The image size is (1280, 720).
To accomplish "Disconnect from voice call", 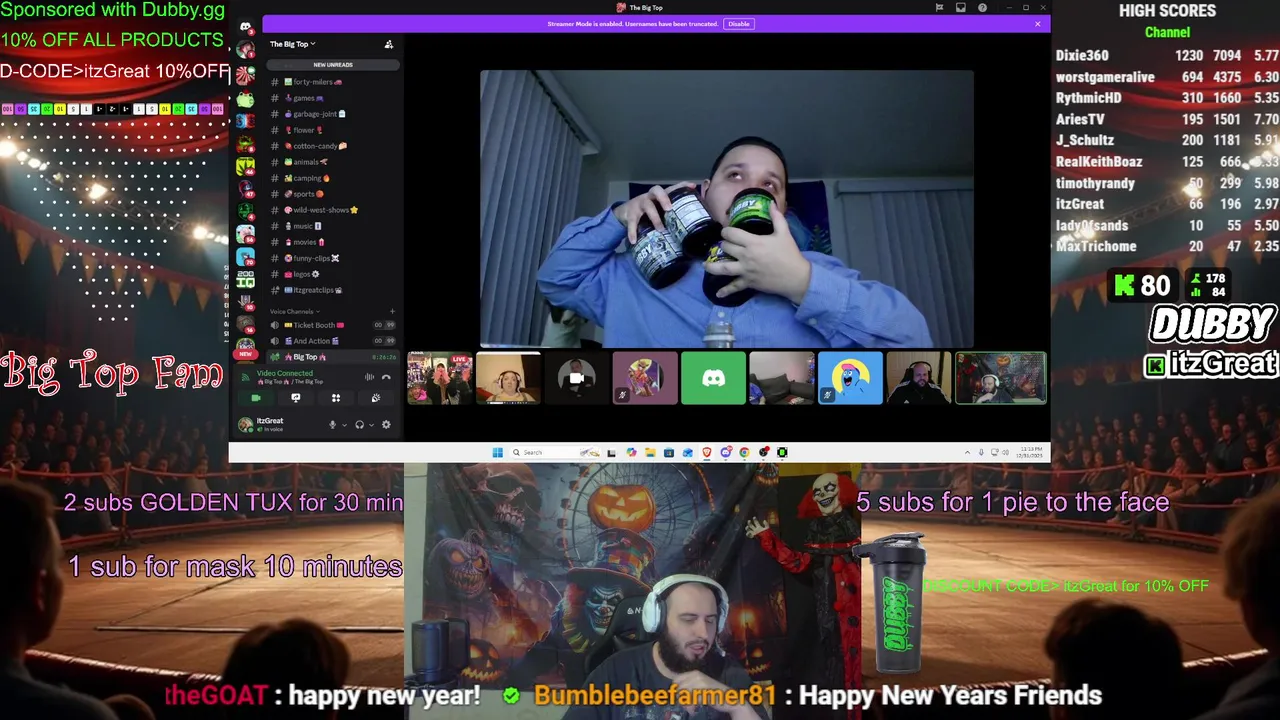I will coord(386,377).
